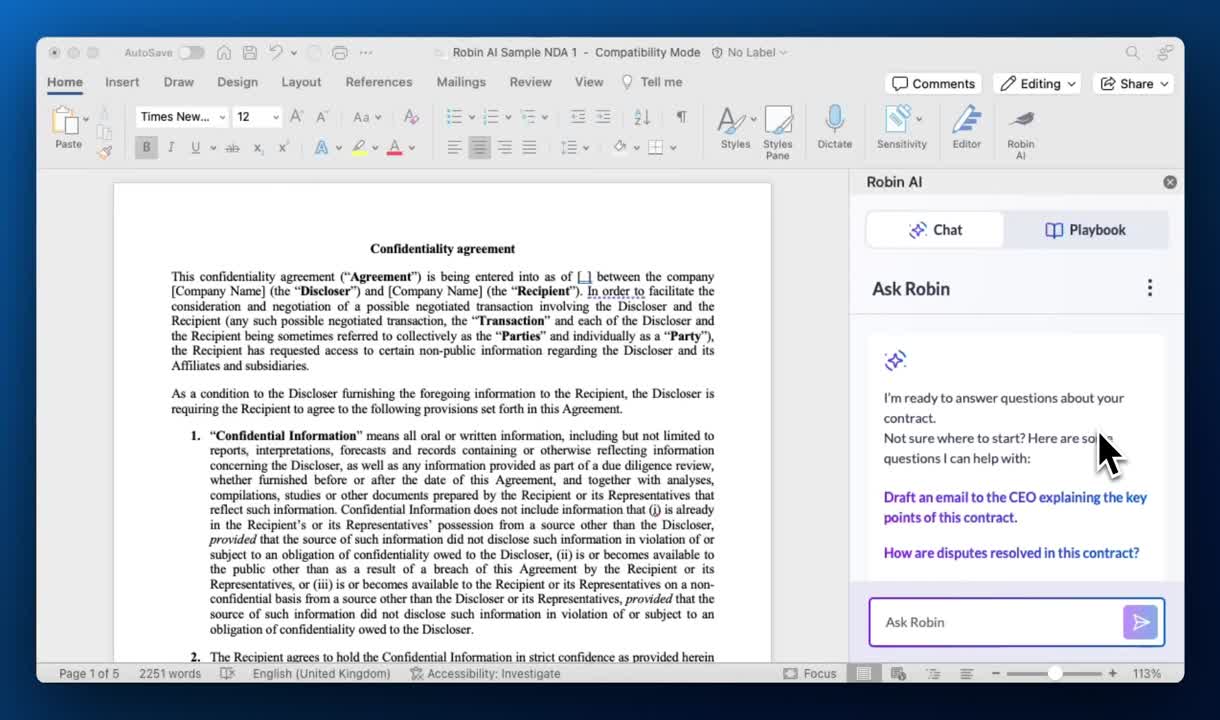Launch the Editor checker
This screenshot has width=1220, height=720.
point(966,128)
